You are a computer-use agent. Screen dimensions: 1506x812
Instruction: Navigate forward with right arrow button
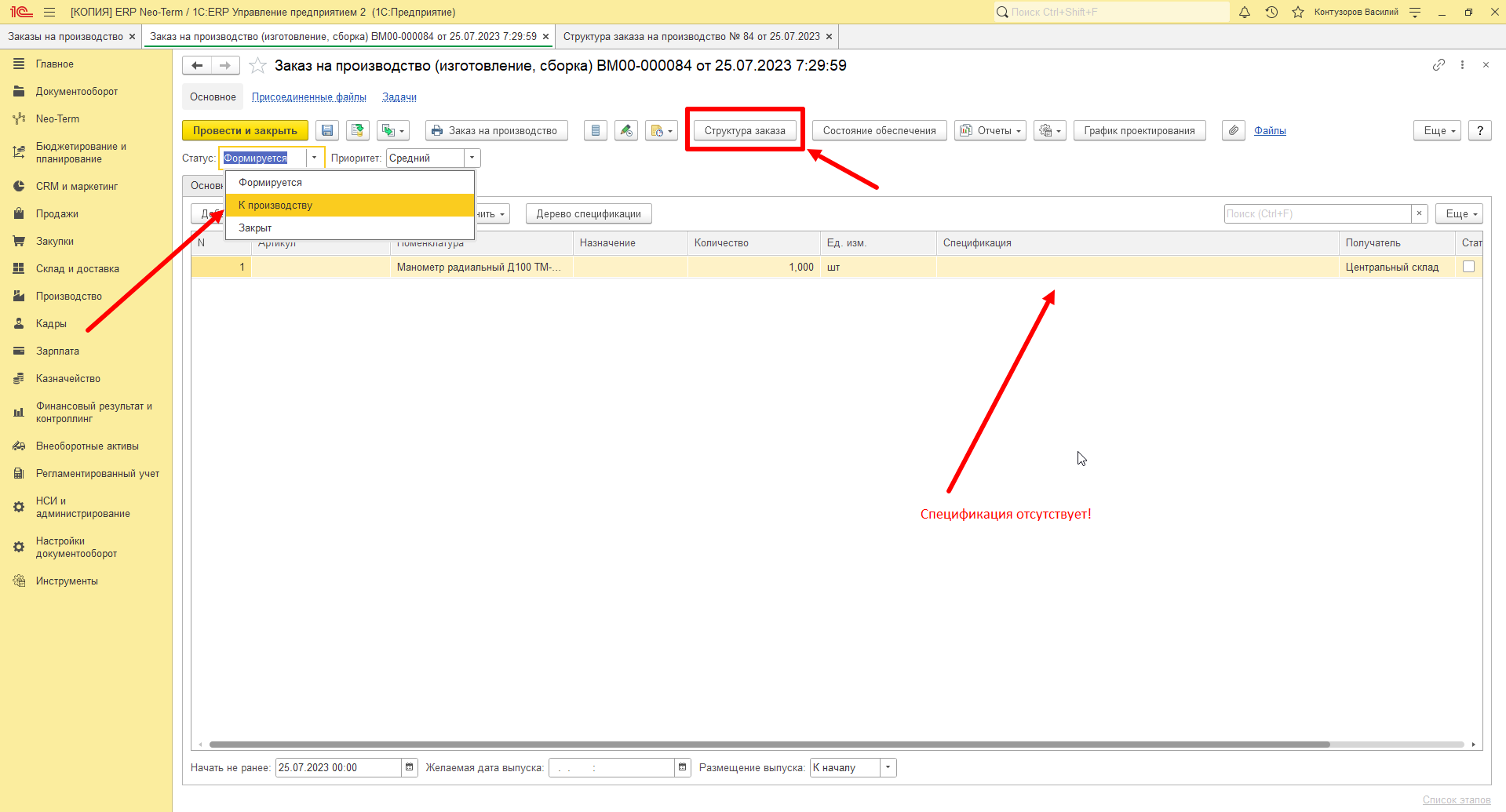tap(225, 66)
